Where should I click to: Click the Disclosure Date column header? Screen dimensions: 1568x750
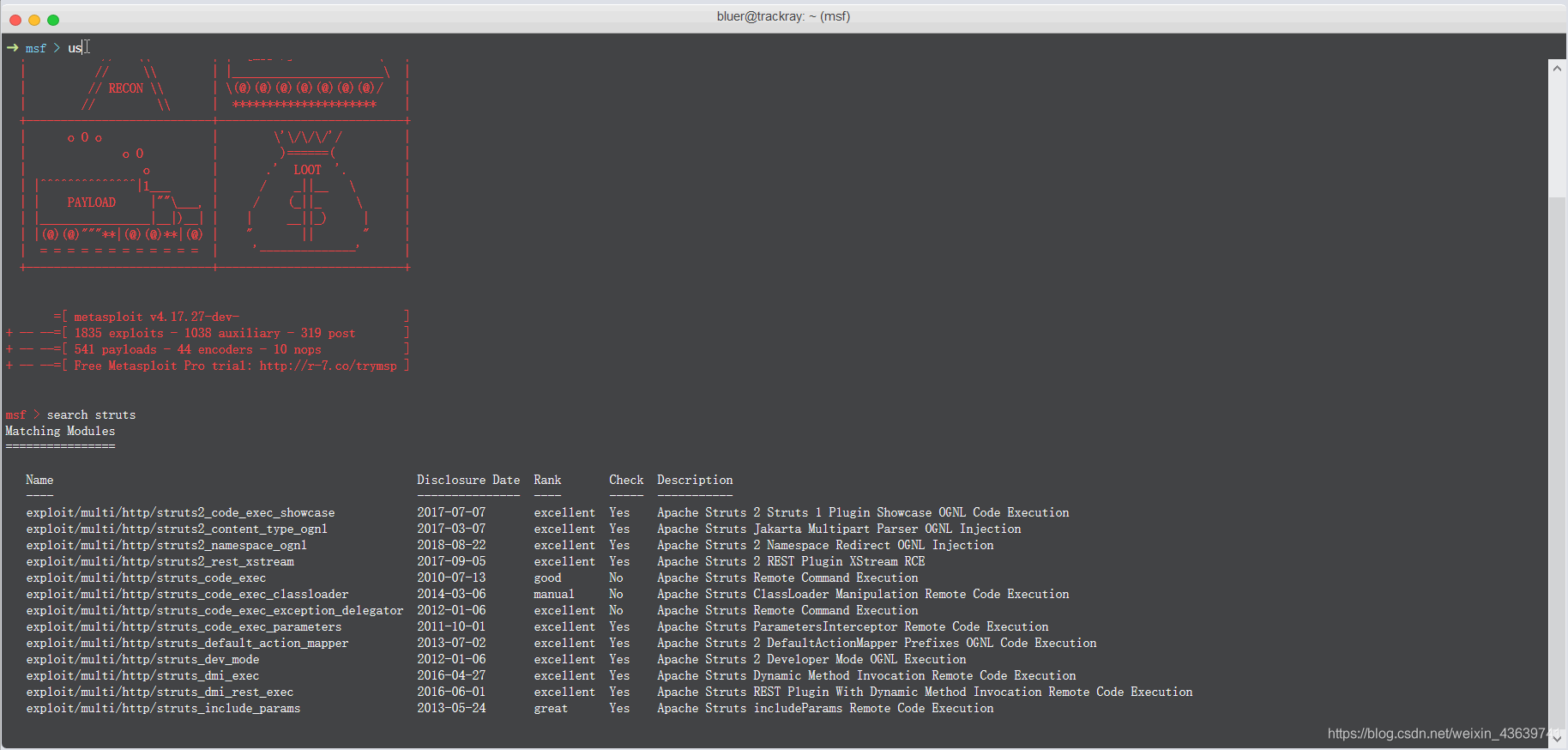click(468, 480)
